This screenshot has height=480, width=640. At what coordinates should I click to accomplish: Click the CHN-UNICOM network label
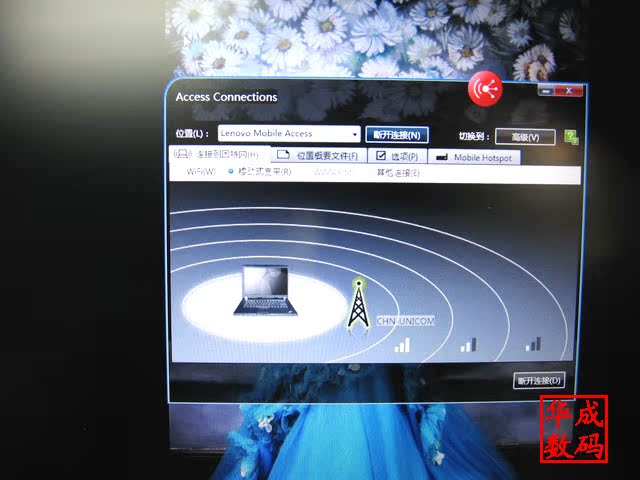click(405, 321)
